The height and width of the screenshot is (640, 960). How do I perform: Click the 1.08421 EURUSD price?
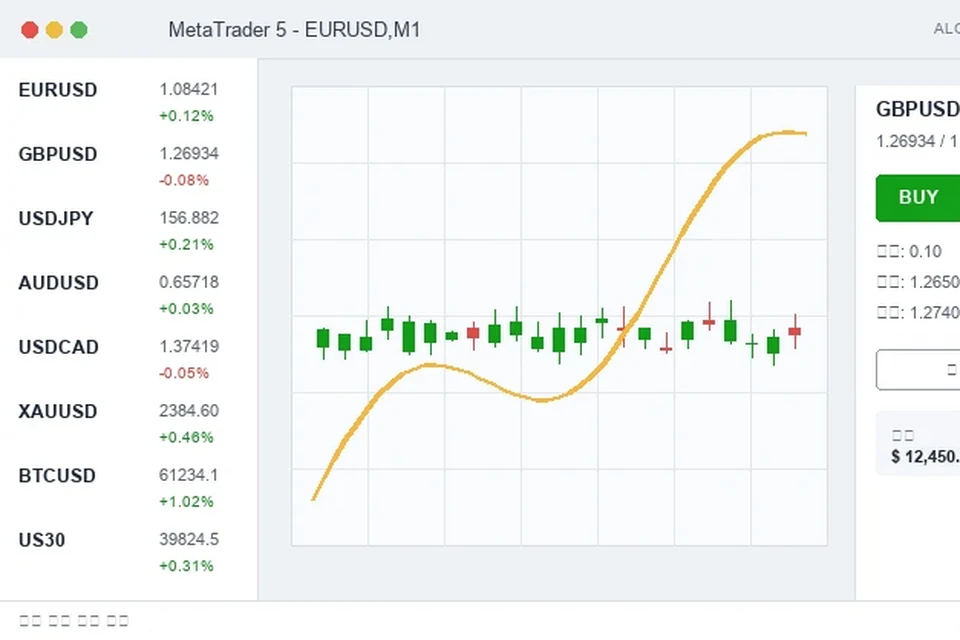(189, 89)
